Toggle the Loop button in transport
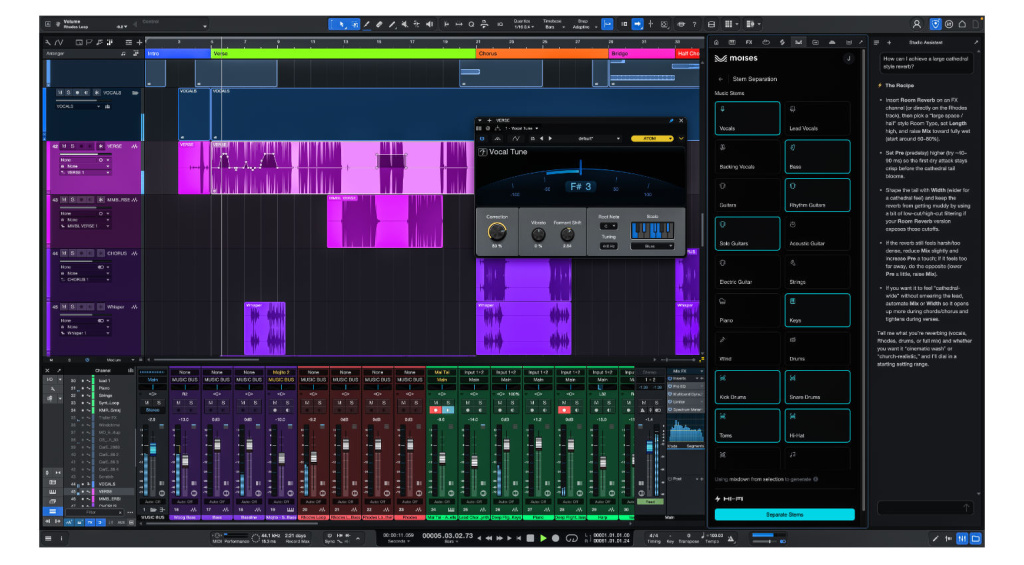The image size is (1024, 565). [x=571, y=538]
